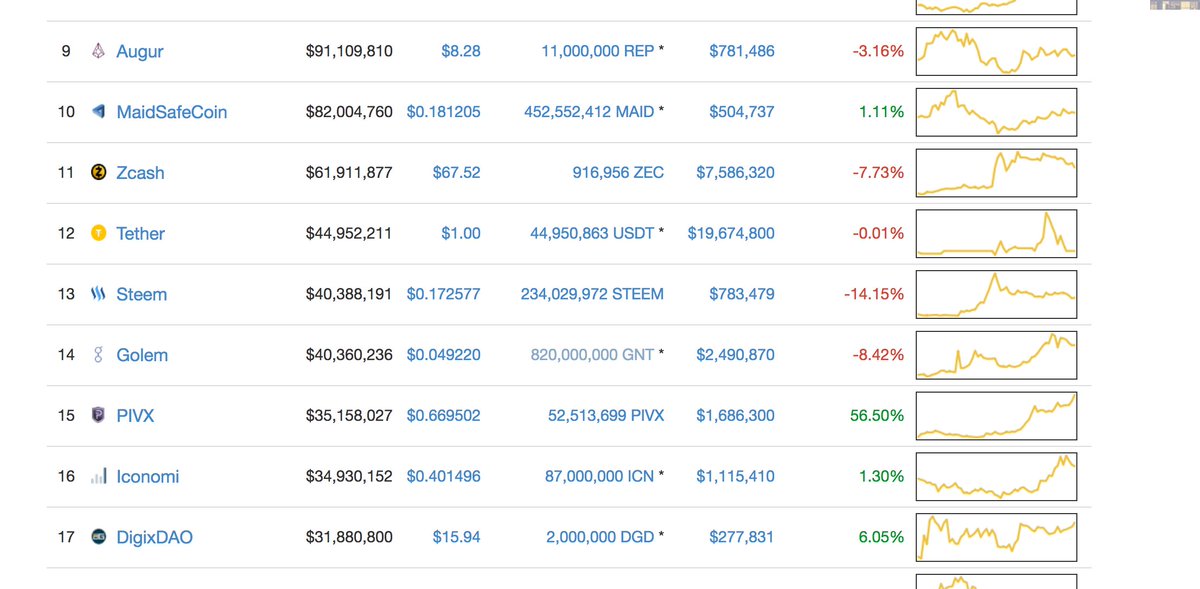Click Iconomi volume $1,115,410

coord(735,476)
